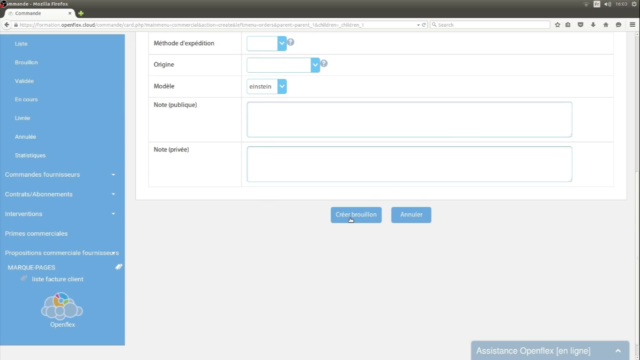The height and width of the screenshot is (360, 640).
Task: Open the Origine dropdown
Action: 283,65
